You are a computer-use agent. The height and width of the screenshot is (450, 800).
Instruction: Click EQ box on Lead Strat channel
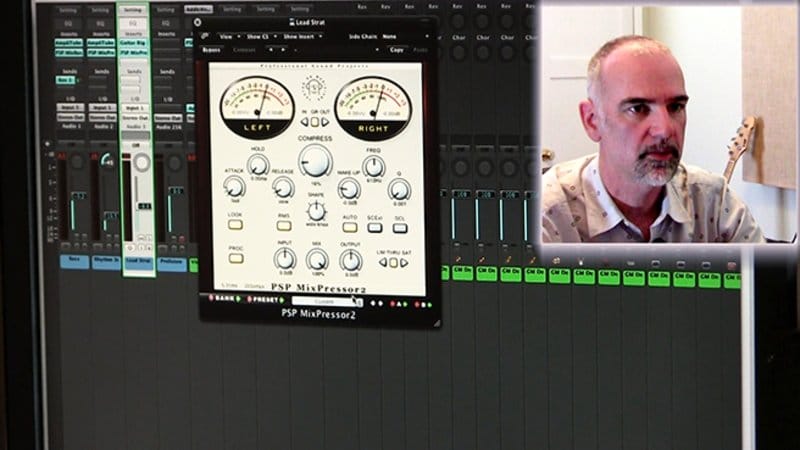pos(133,23)
